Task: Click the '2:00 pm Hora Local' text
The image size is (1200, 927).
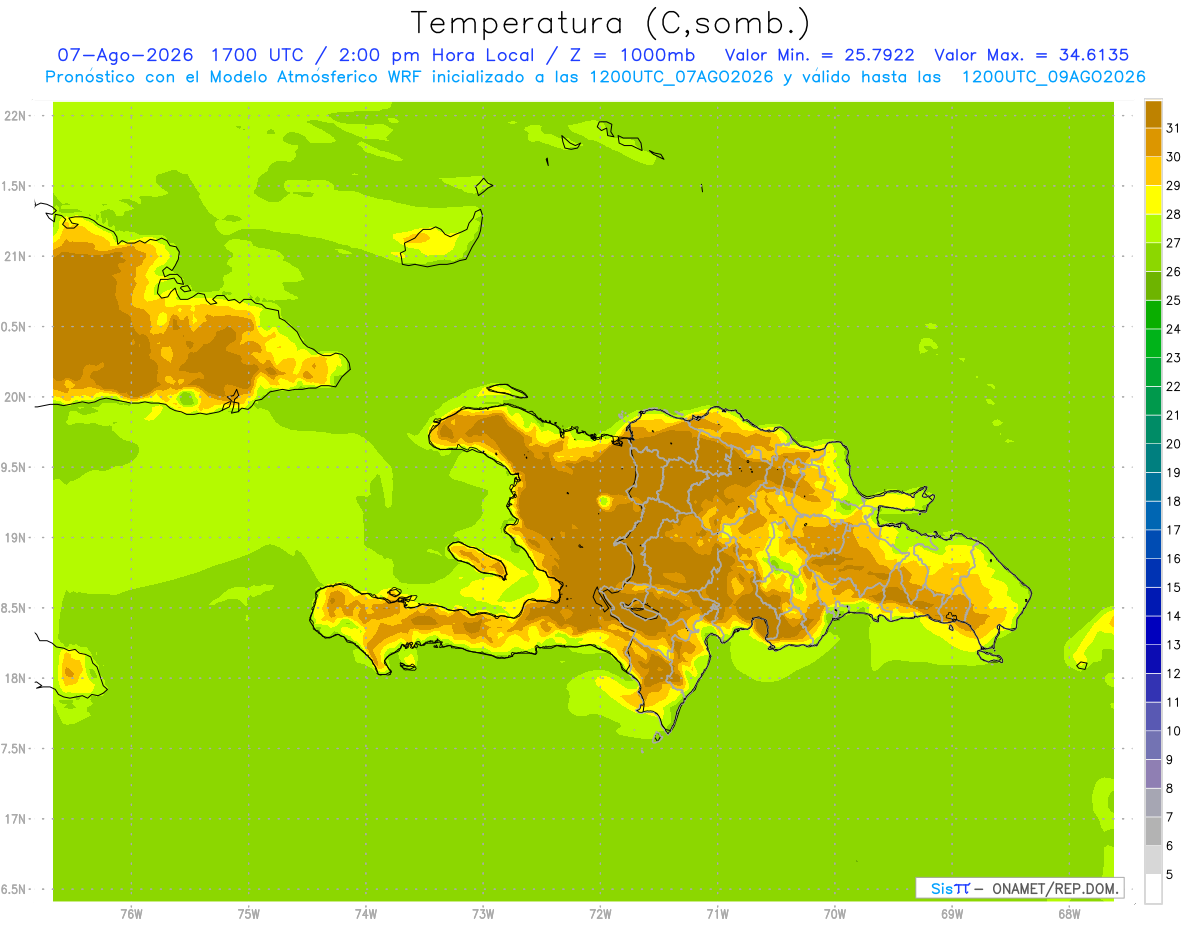Action: [434, 55]
